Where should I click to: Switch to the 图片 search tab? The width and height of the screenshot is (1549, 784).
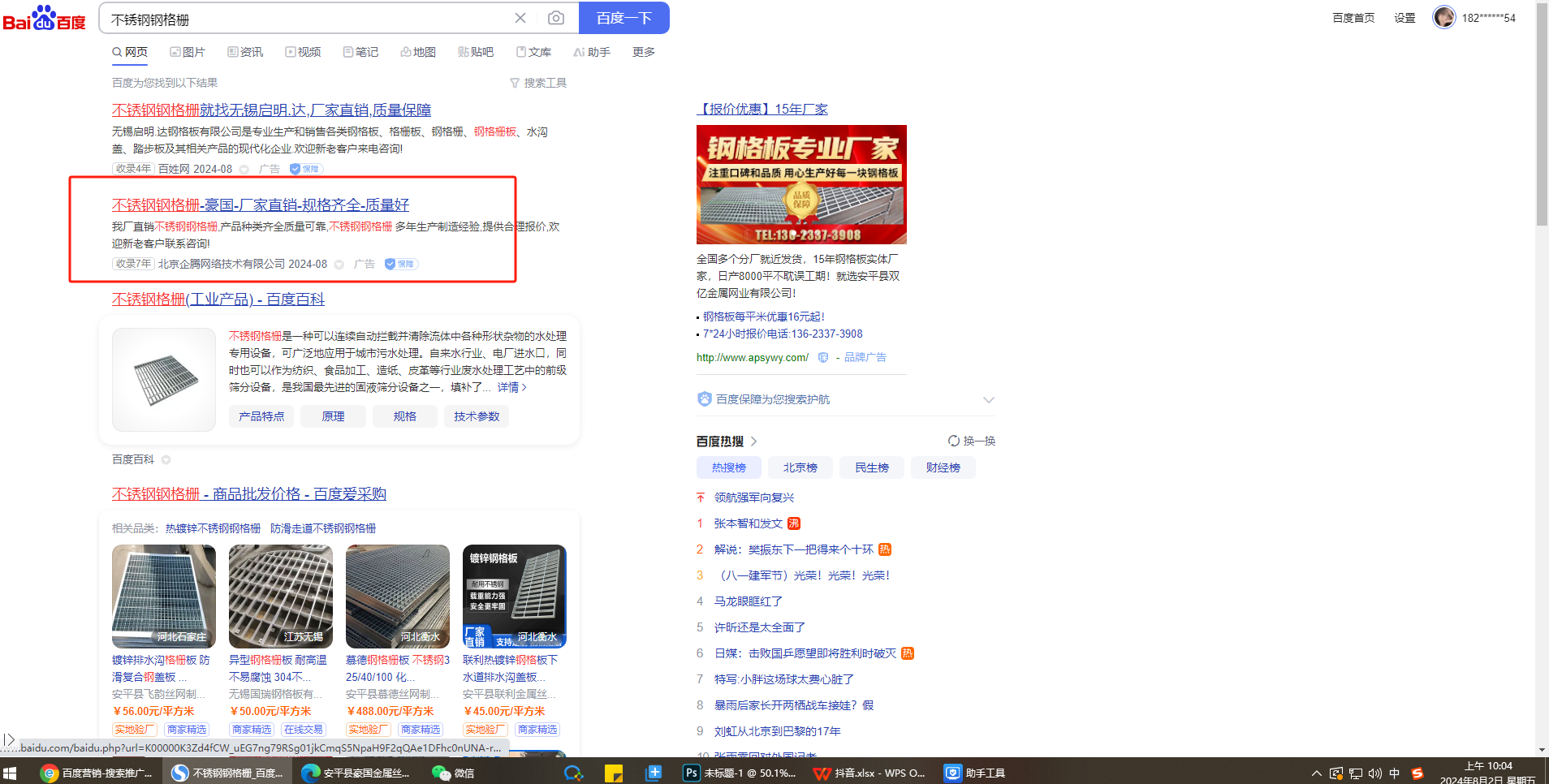tap(188, 52)
